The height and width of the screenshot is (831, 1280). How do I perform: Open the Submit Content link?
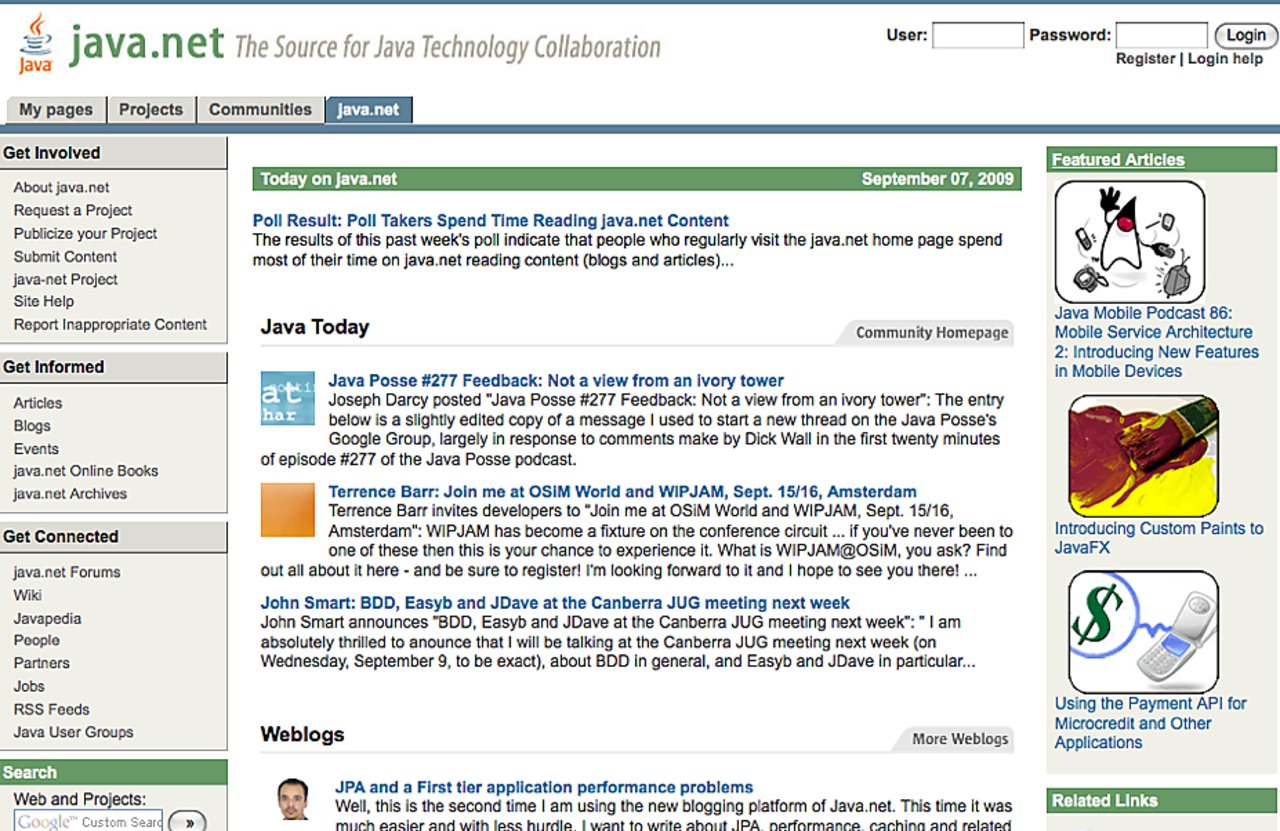click(x=65, y=256)
